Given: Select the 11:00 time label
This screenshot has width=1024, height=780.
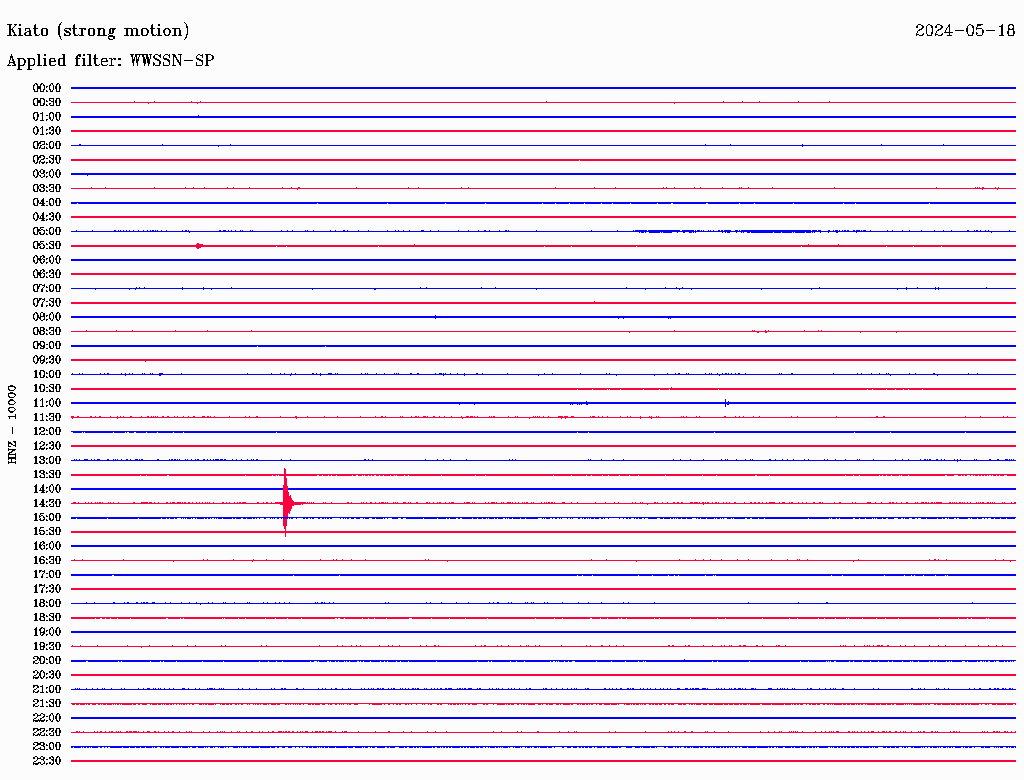Looking at the screenshot, I should click(47, 403).
